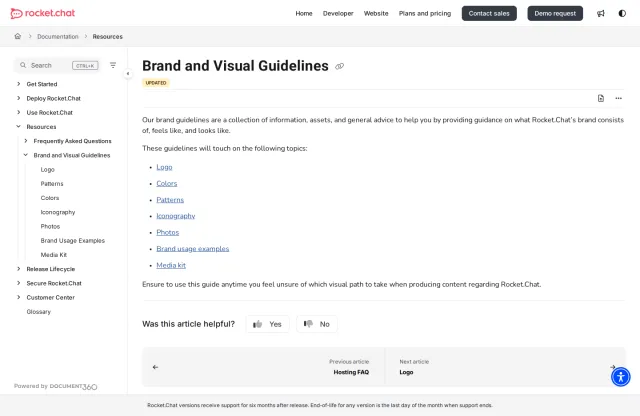Open Media Kit in the sidebar
Image resolution: width=640 pixels, height=416 pixels.
coord(53,255)
